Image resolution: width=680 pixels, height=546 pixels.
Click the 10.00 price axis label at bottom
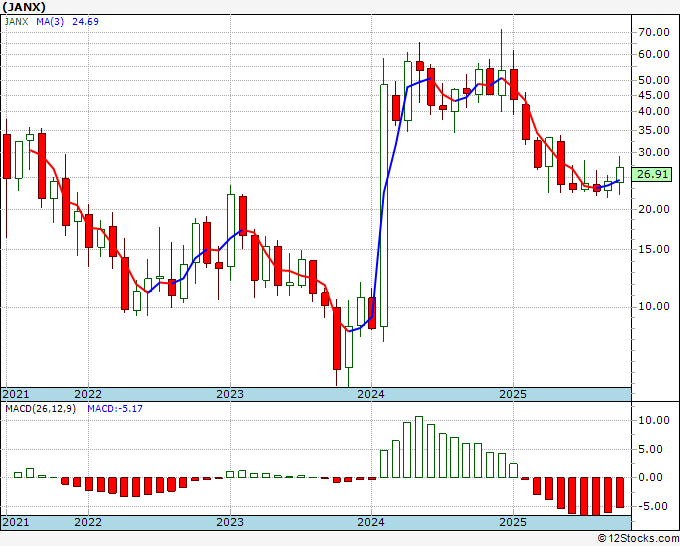coord(653,307)
